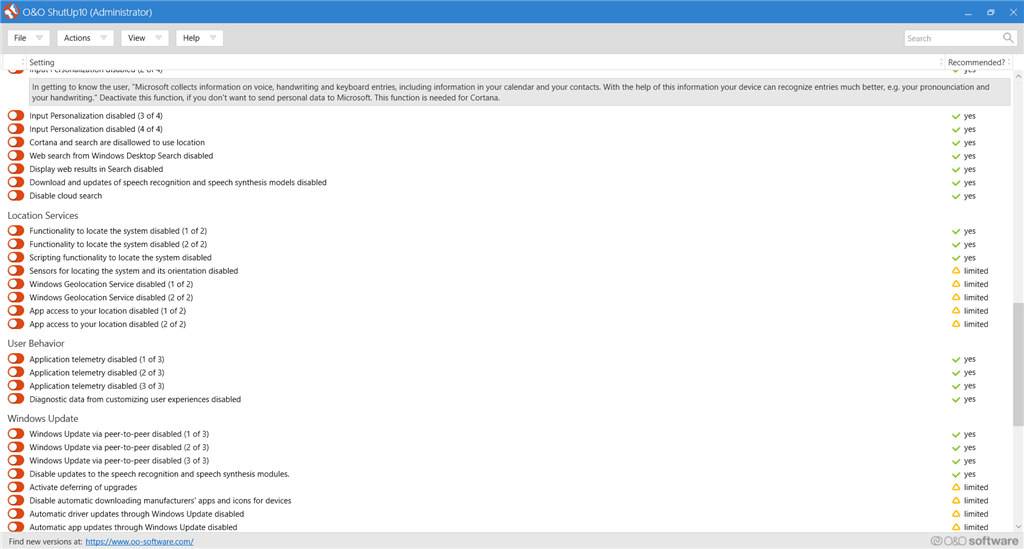Click the vertical scrollbar thumb
This screenshot has width=1024, height=549.
click(1018, 364)
